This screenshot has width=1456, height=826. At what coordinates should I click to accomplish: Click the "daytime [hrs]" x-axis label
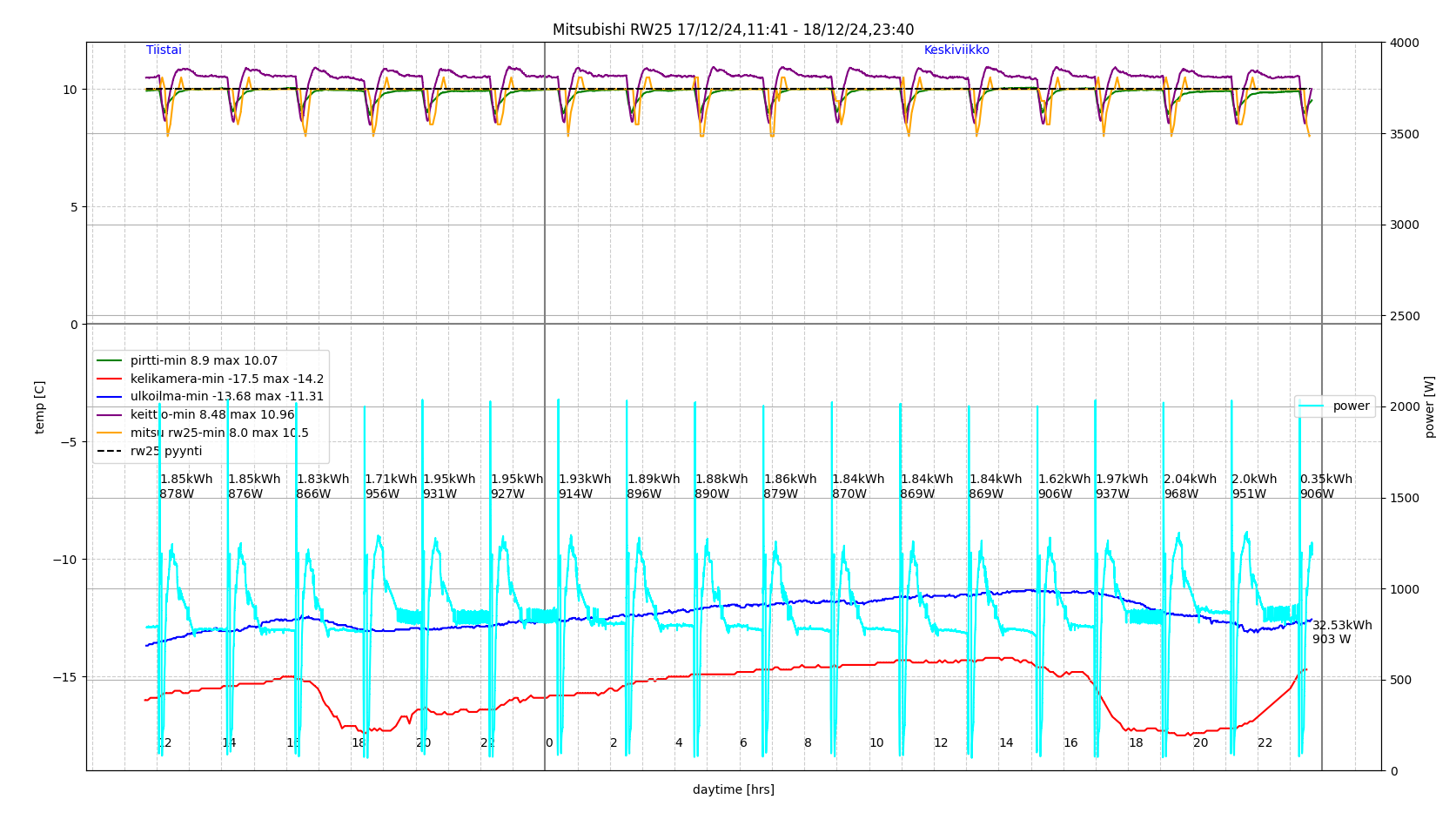pyautogui.click(x=733, y=790)
